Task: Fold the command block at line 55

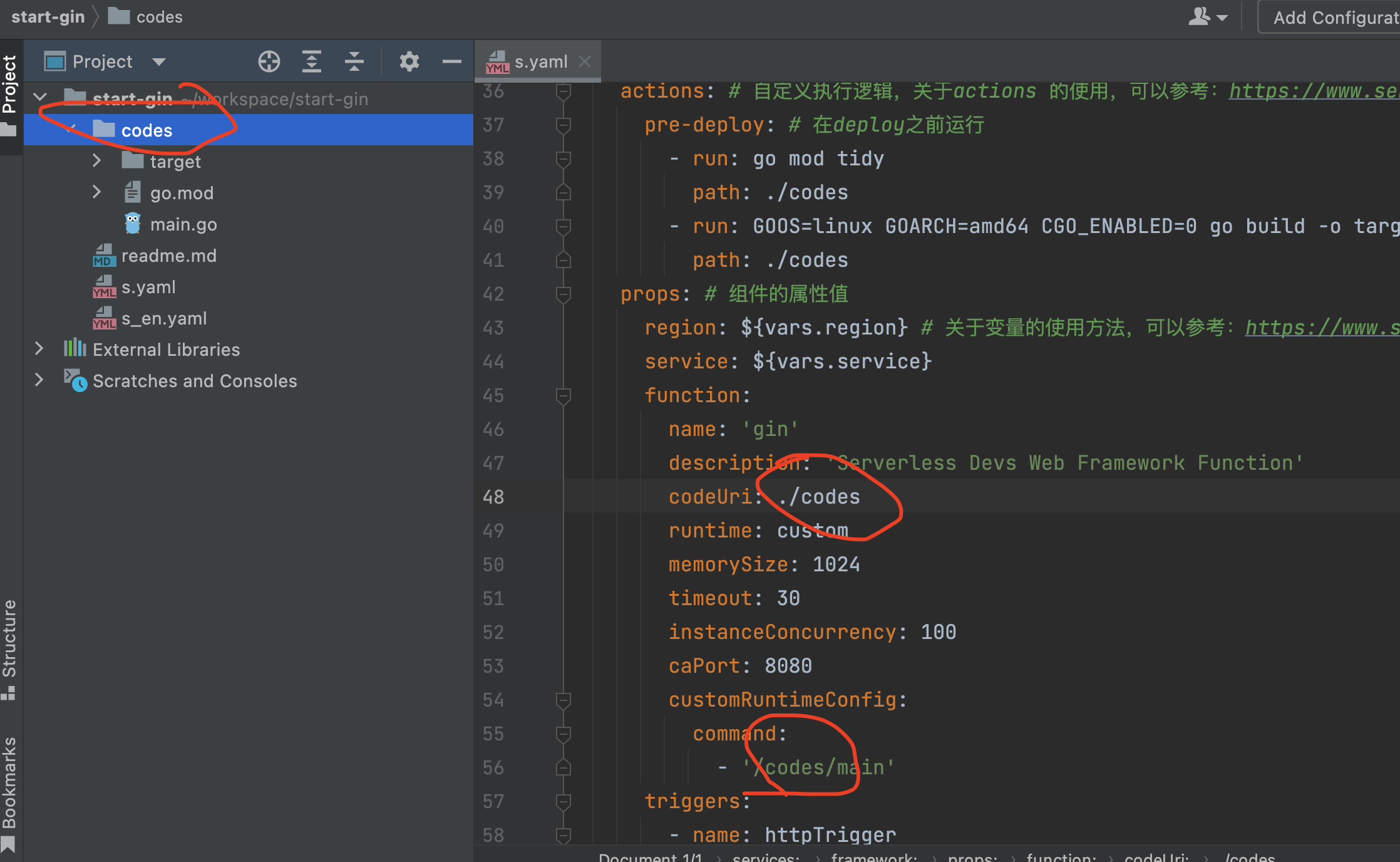Action: (563, 734)
